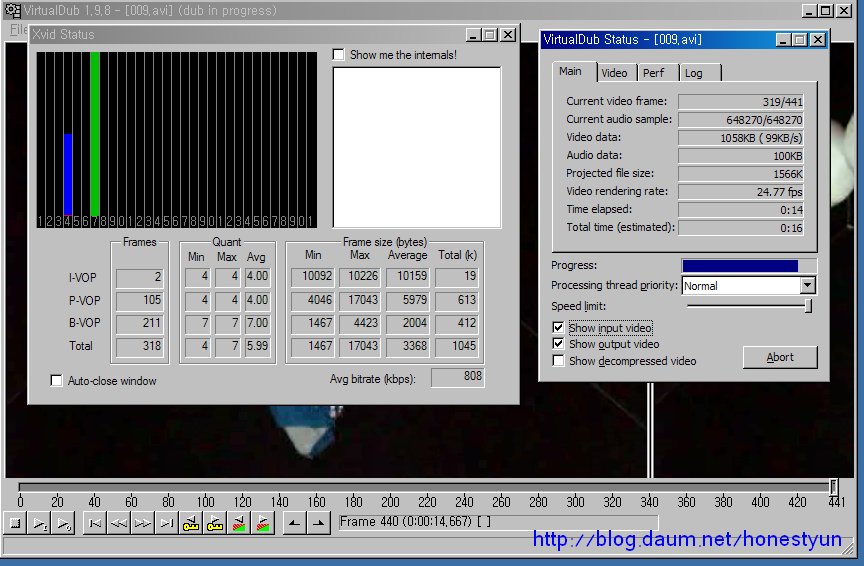Seek to next scene change
864x566 pixels.
coord(263,523)
